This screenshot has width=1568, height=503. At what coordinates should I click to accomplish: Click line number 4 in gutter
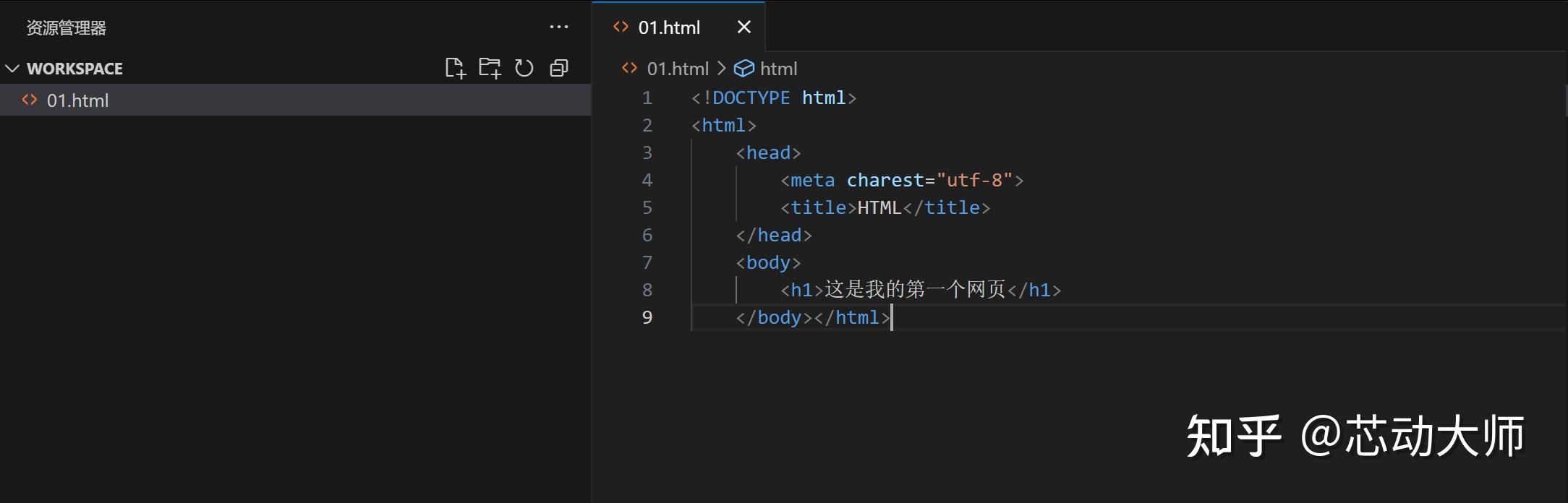coord(647,180)
